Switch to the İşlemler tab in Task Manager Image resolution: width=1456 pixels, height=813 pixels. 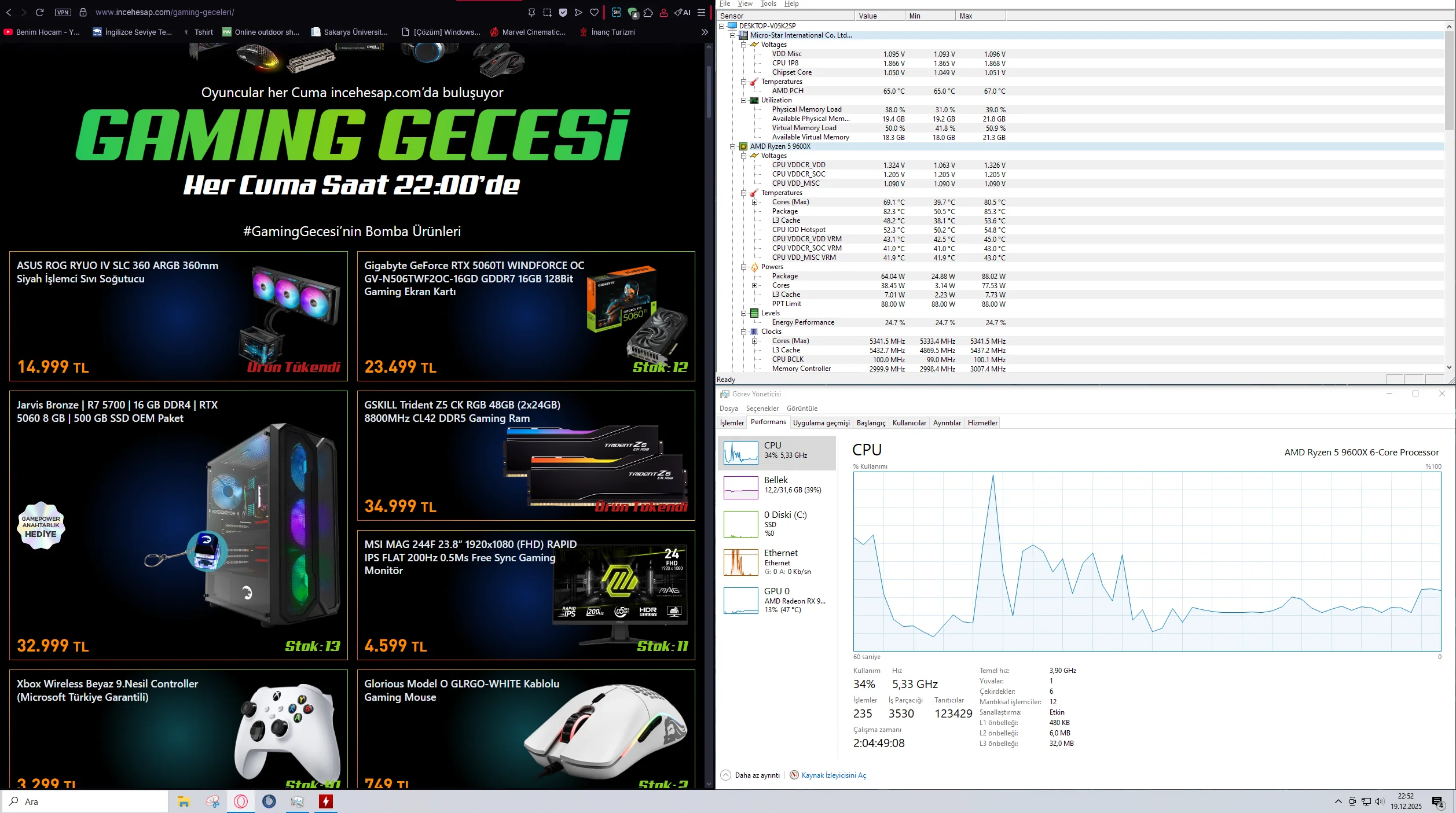pyautogui.click(x=732, y=422)
